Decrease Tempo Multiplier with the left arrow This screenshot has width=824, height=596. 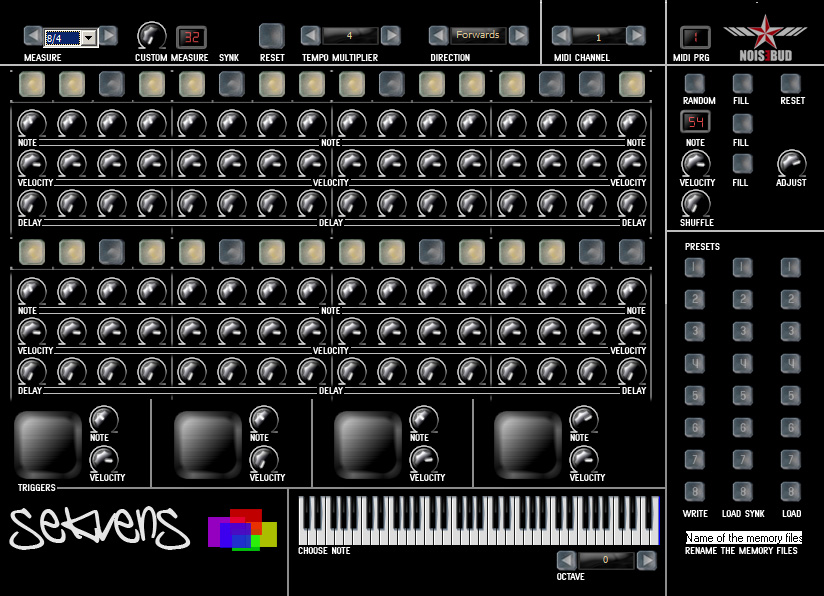tap(311, 36)
